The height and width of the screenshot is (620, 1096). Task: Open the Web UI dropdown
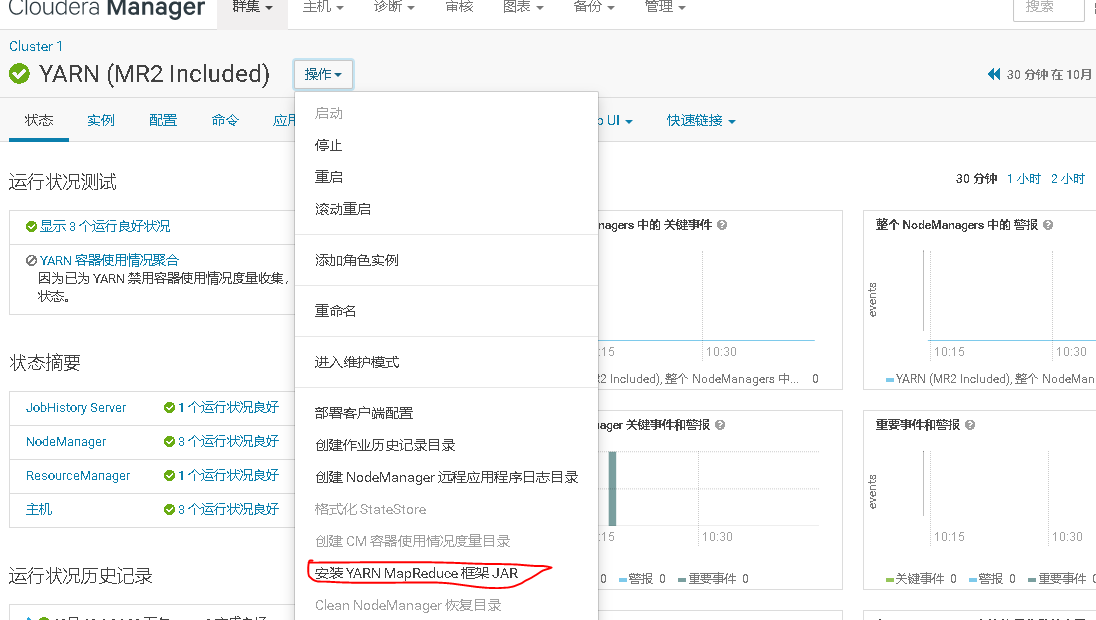(x=612, y=119)
